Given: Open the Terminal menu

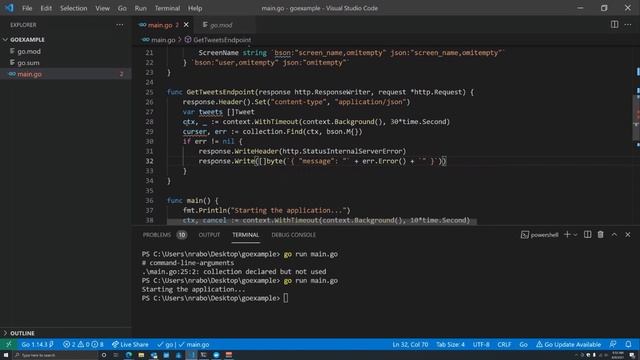Looking at the screenshot, I should (167, 8).
